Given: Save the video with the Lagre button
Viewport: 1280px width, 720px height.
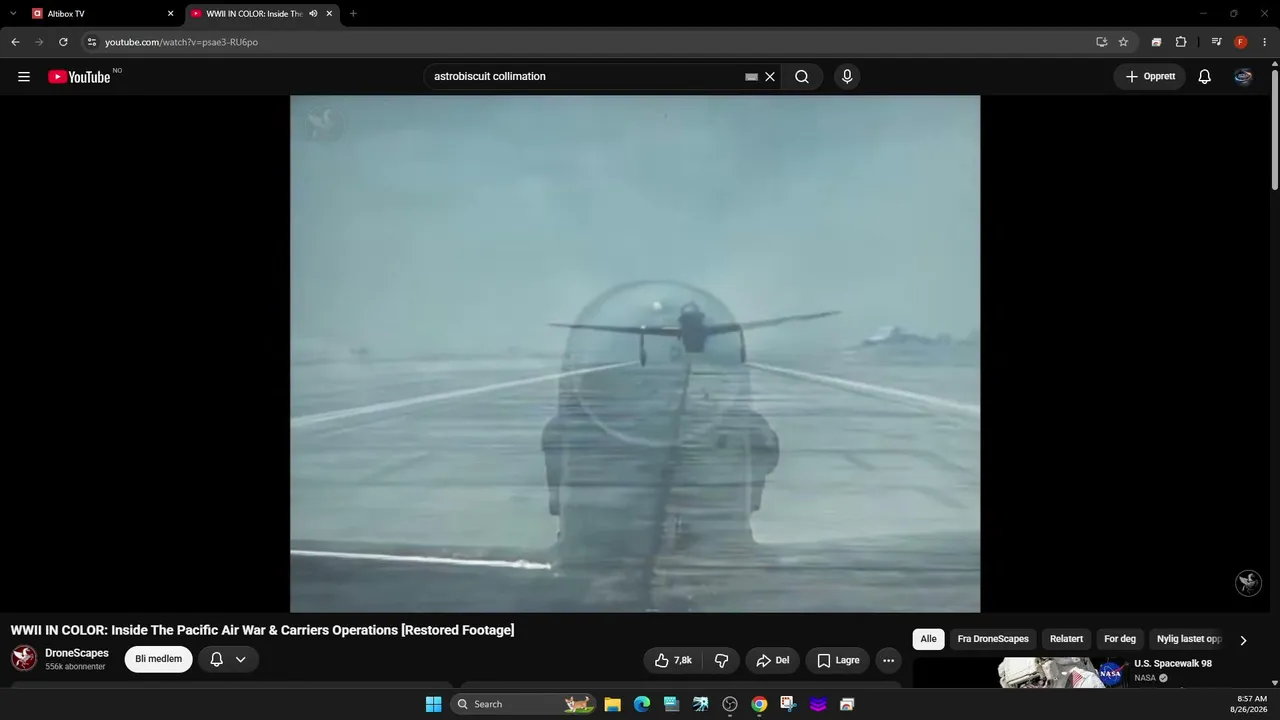Looking at the screenshot, I should tap(838, 660).
